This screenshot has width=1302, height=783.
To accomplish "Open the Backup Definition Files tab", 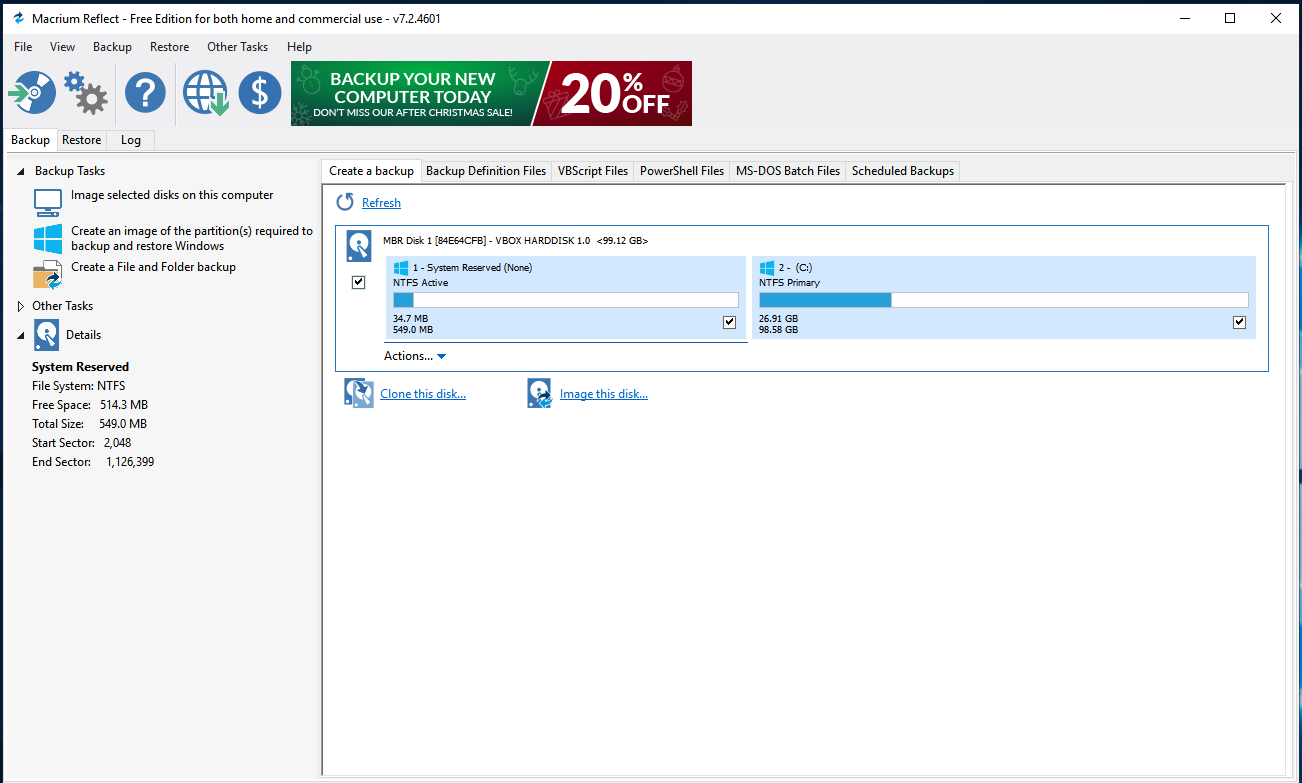I will coord(486,171).
